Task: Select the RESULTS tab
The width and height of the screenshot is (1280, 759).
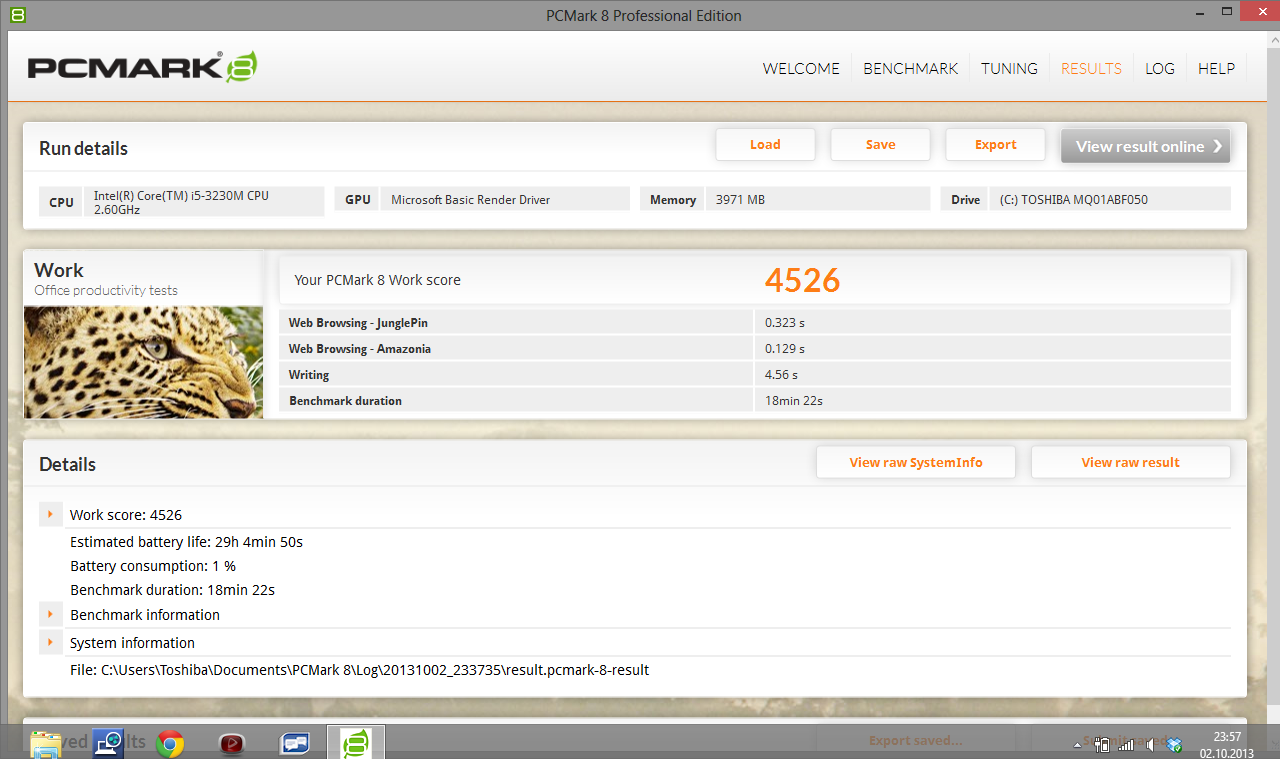Action: click(1091, 68)
